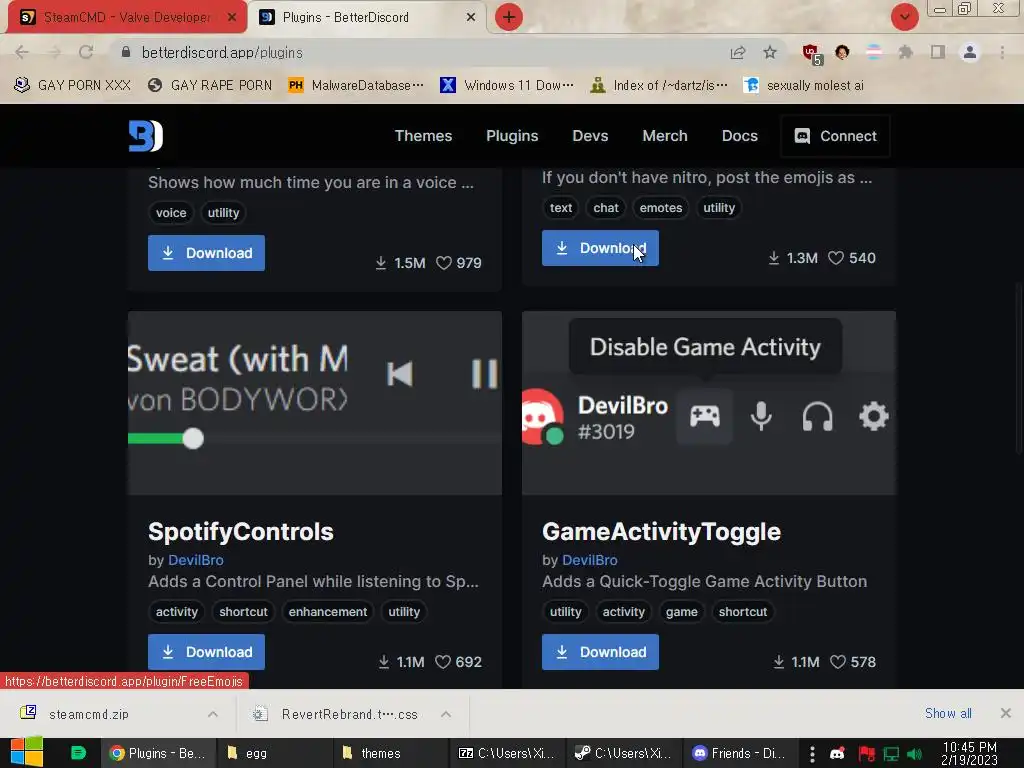The width and height of the screenshot is (1024, 768).
Task: Download the GameActivityToggle plugin
Action: pos(600,652)
